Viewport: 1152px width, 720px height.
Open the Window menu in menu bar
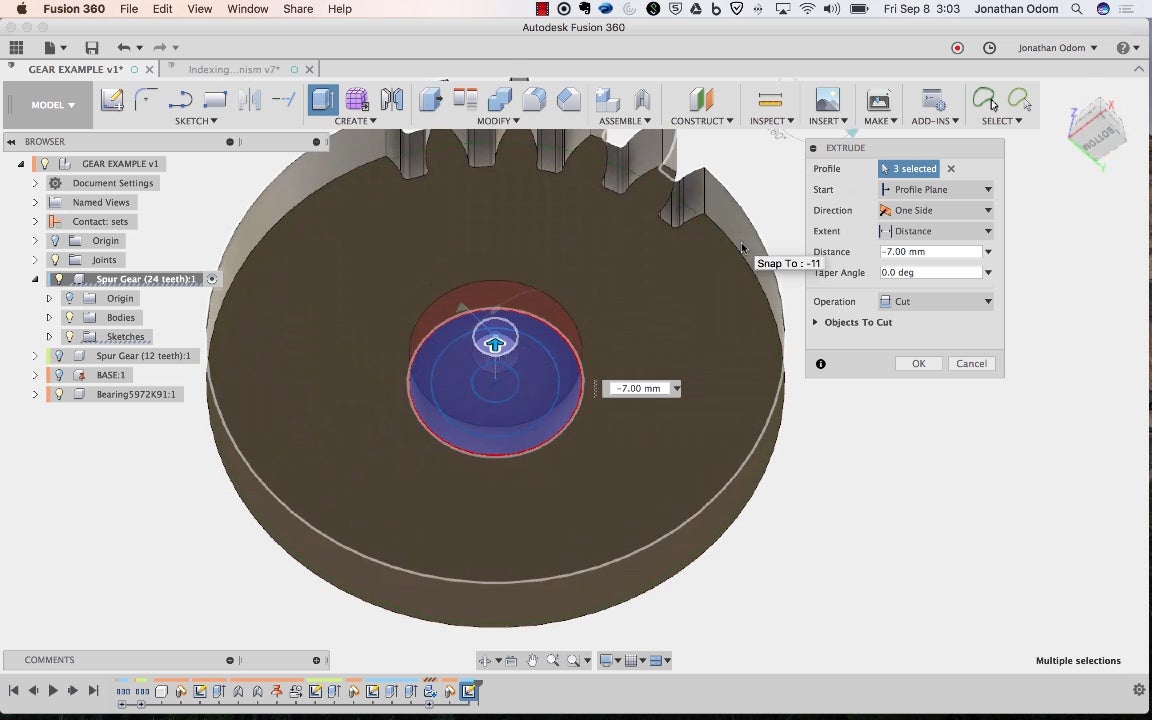247,9
